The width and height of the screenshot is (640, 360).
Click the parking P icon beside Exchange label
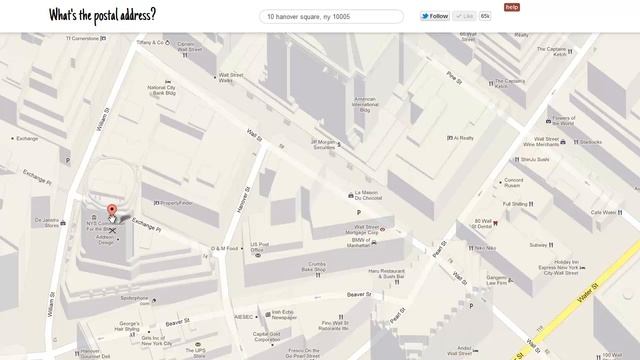click(67, 161)
